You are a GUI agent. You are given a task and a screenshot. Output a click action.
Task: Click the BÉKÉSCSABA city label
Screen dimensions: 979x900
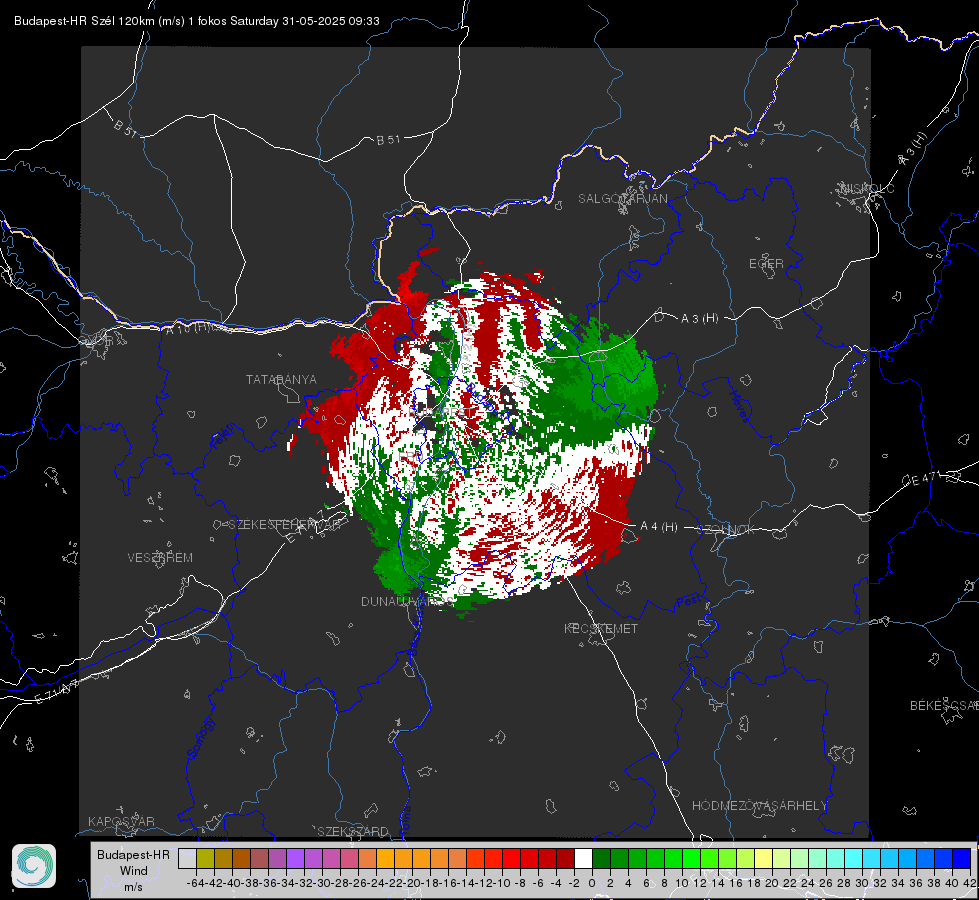(x=944, y=705)
